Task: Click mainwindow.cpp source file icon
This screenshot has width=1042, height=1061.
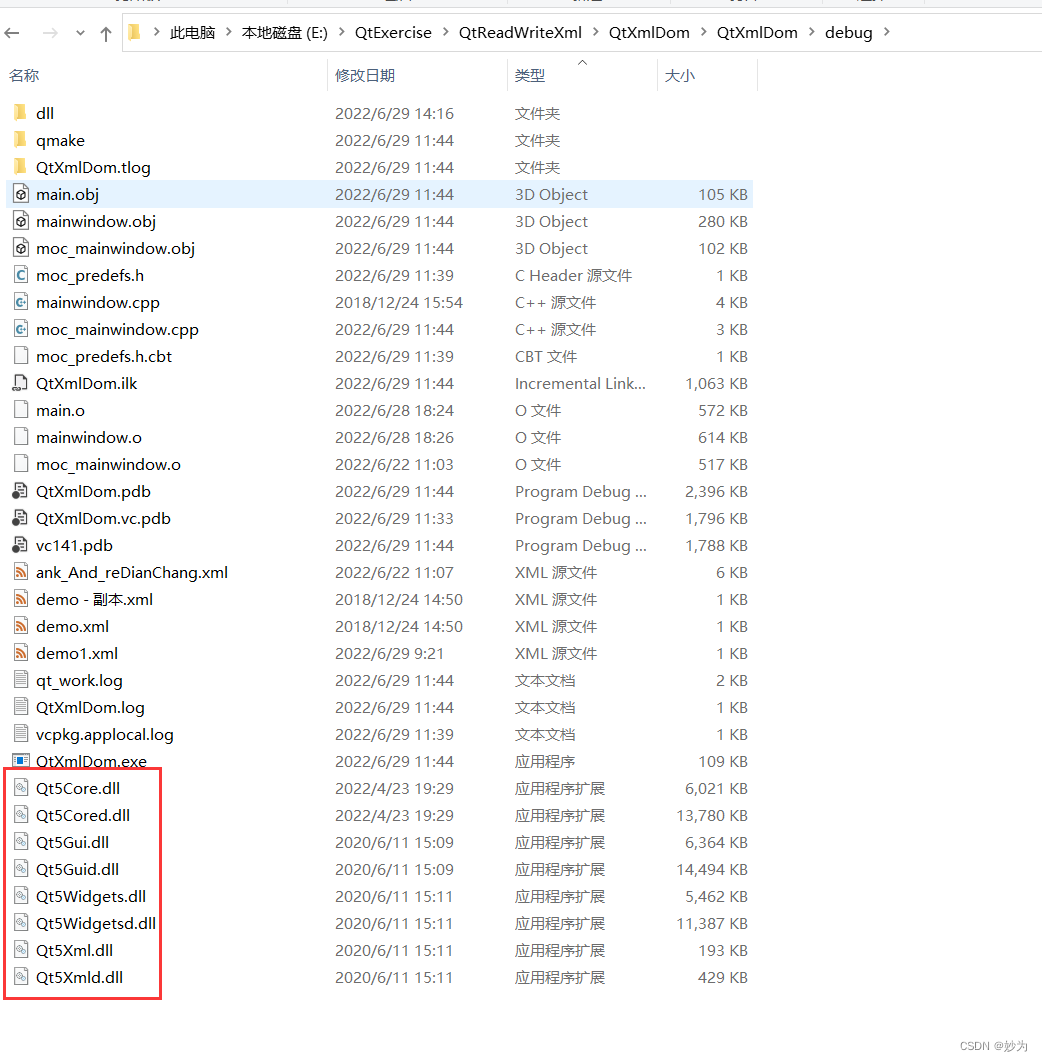Action: [21, 302]
